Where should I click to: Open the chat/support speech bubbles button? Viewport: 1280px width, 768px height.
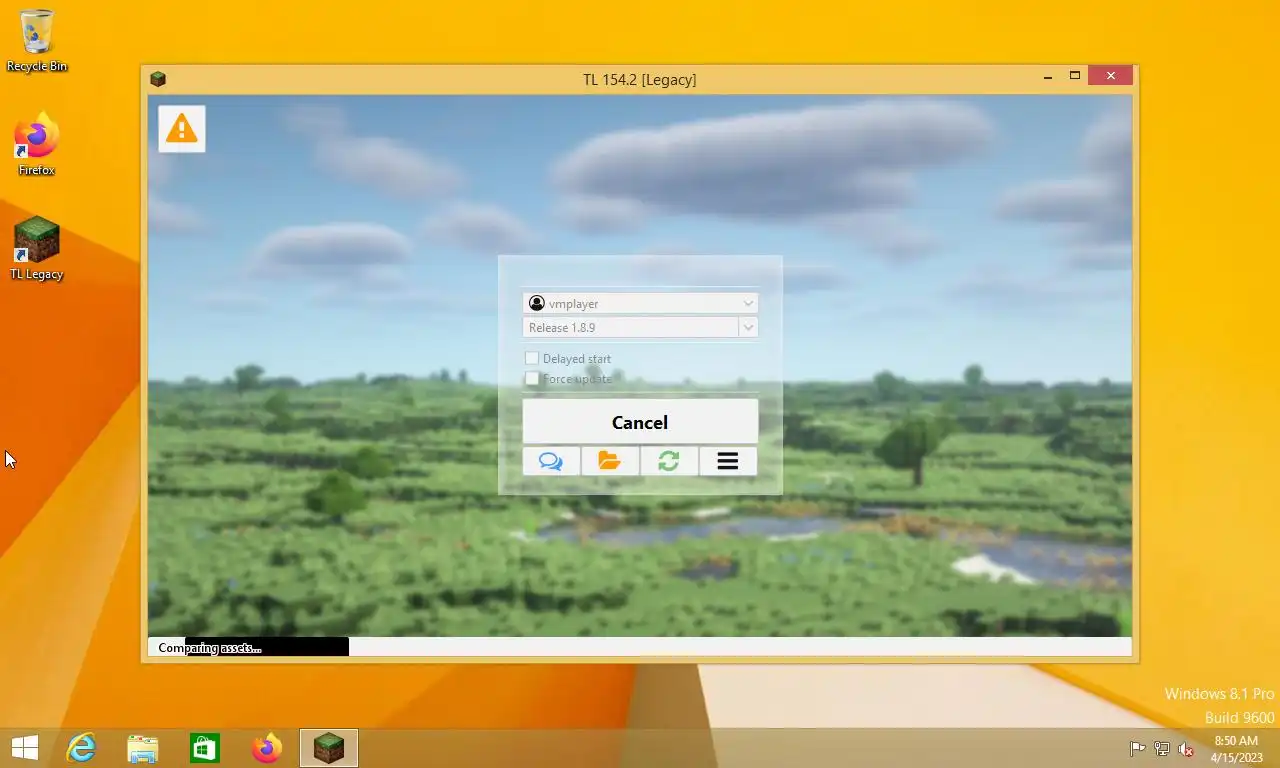coord(551,461)
